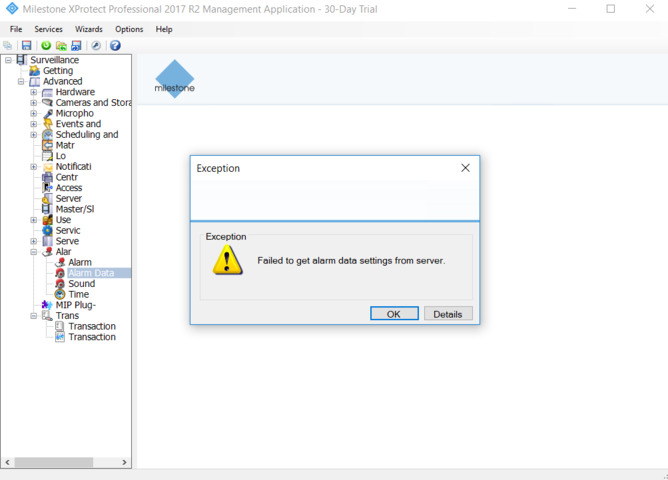Click the tree panel horizontal scrollbar
This screenshot has width=668, height=480.
coord(66,463)
